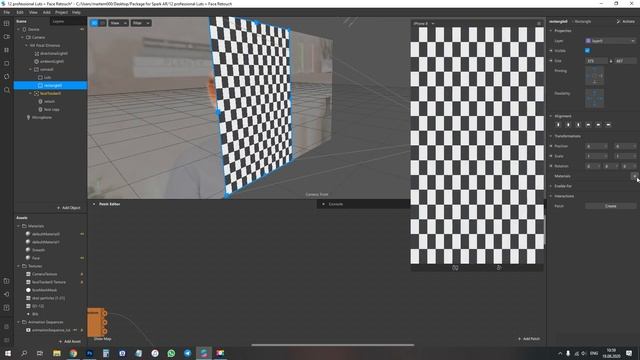640x360 pixels.
Task: Open the Project menu
Action: point(61,12)
